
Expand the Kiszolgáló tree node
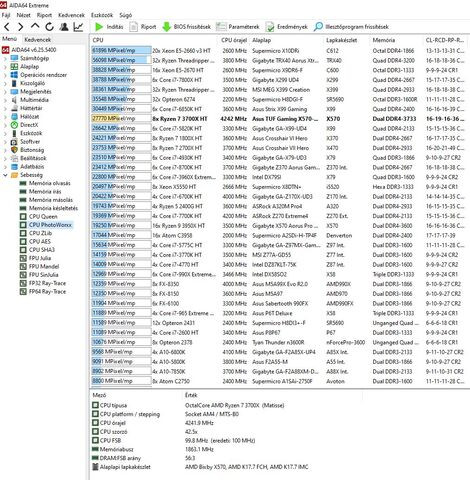click(5, 83)
